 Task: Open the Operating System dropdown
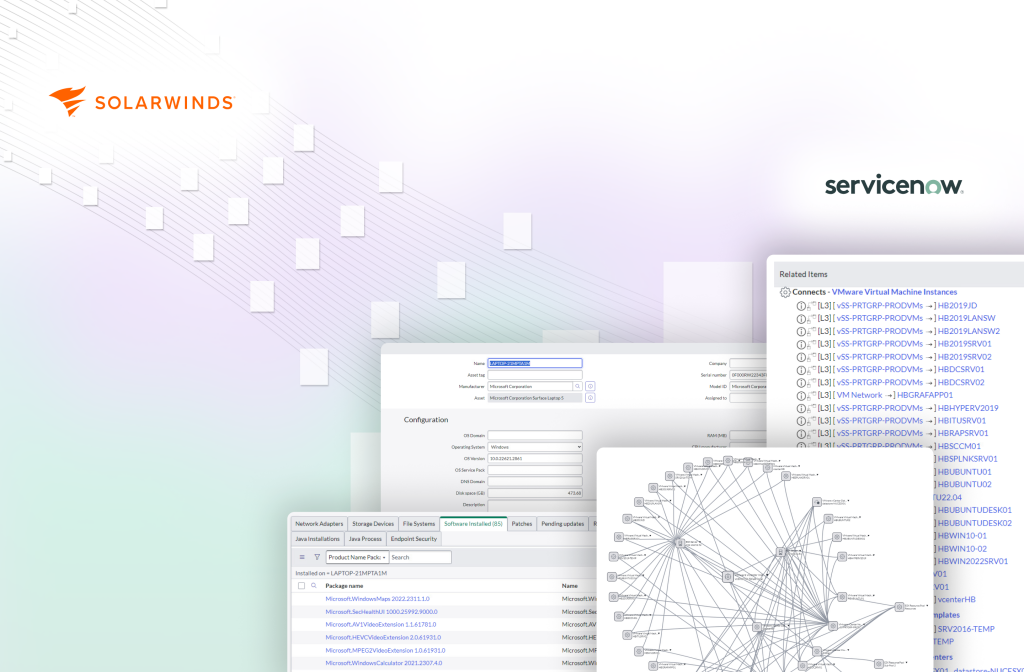click(x=535, y=446)
